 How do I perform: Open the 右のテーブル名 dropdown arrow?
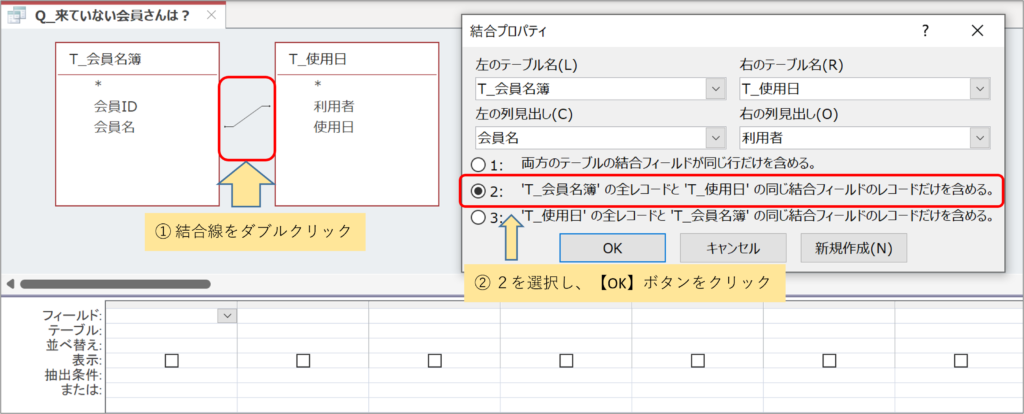pyautogui.click(x=979, y=88)
